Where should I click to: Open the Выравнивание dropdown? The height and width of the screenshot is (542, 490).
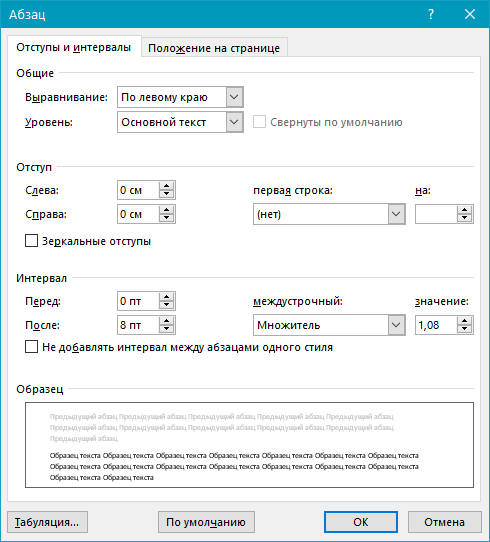tap(234, 97)
